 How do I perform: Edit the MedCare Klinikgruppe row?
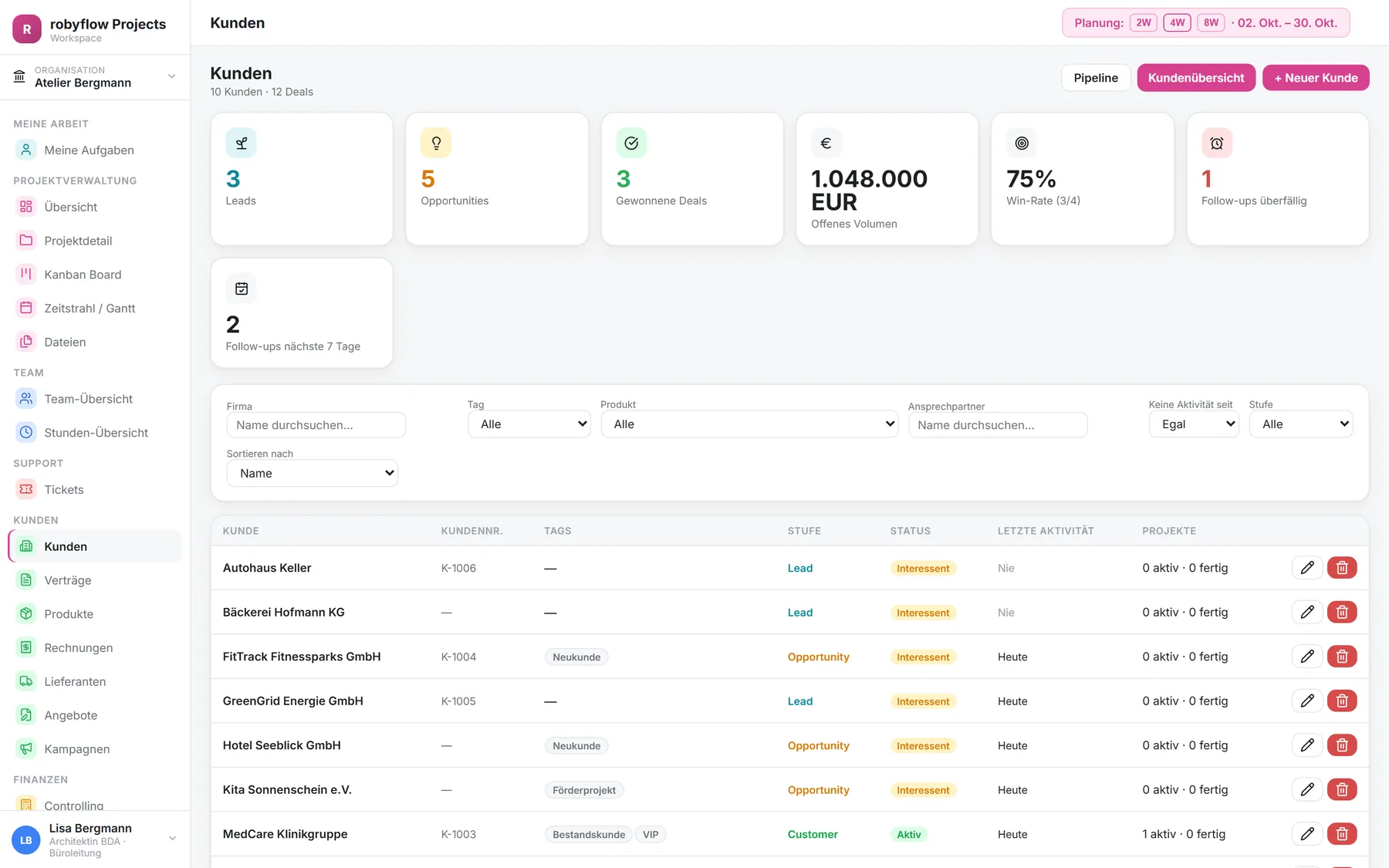pos(1307,834)
